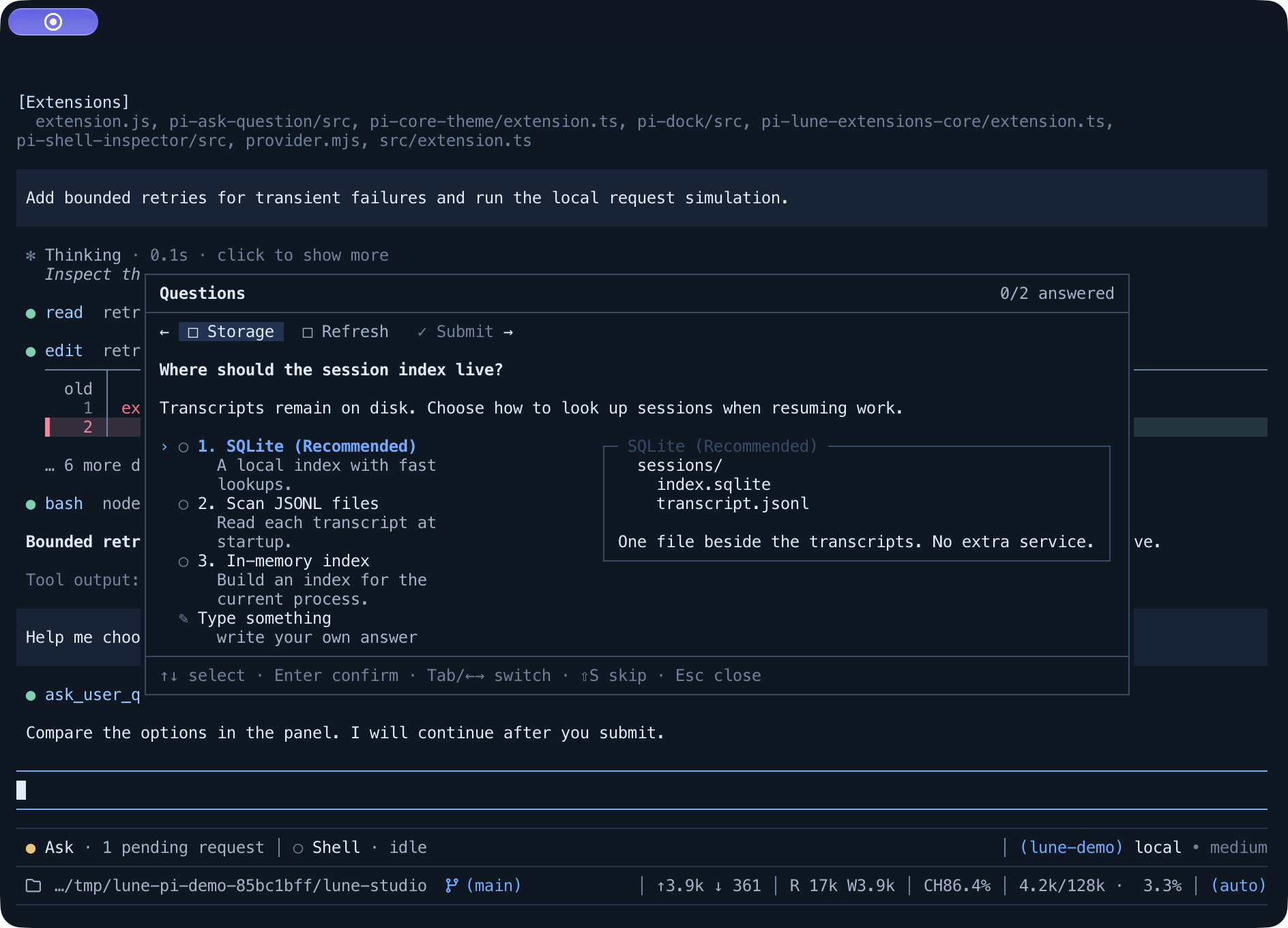Click the (lune-demo) model label
1288x928 pixels.
tap(1071, 847)
